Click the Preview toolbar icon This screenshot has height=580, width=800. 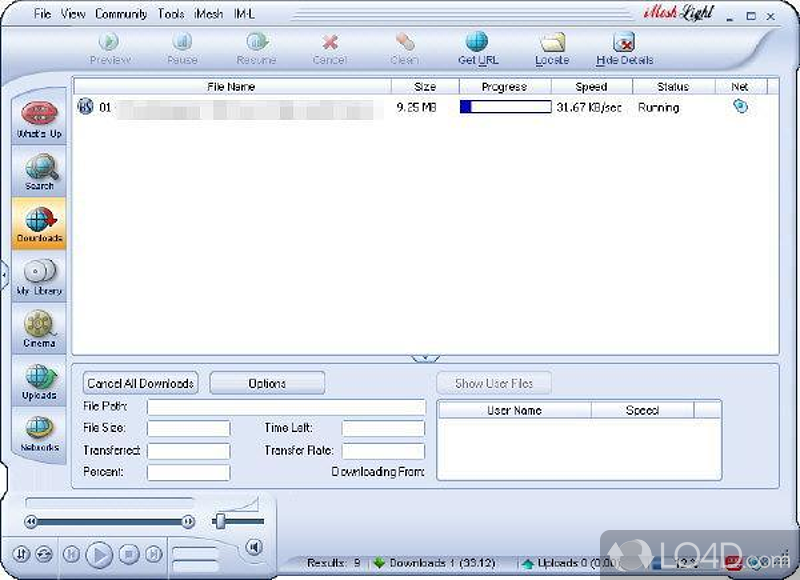(x=109, y=41)
